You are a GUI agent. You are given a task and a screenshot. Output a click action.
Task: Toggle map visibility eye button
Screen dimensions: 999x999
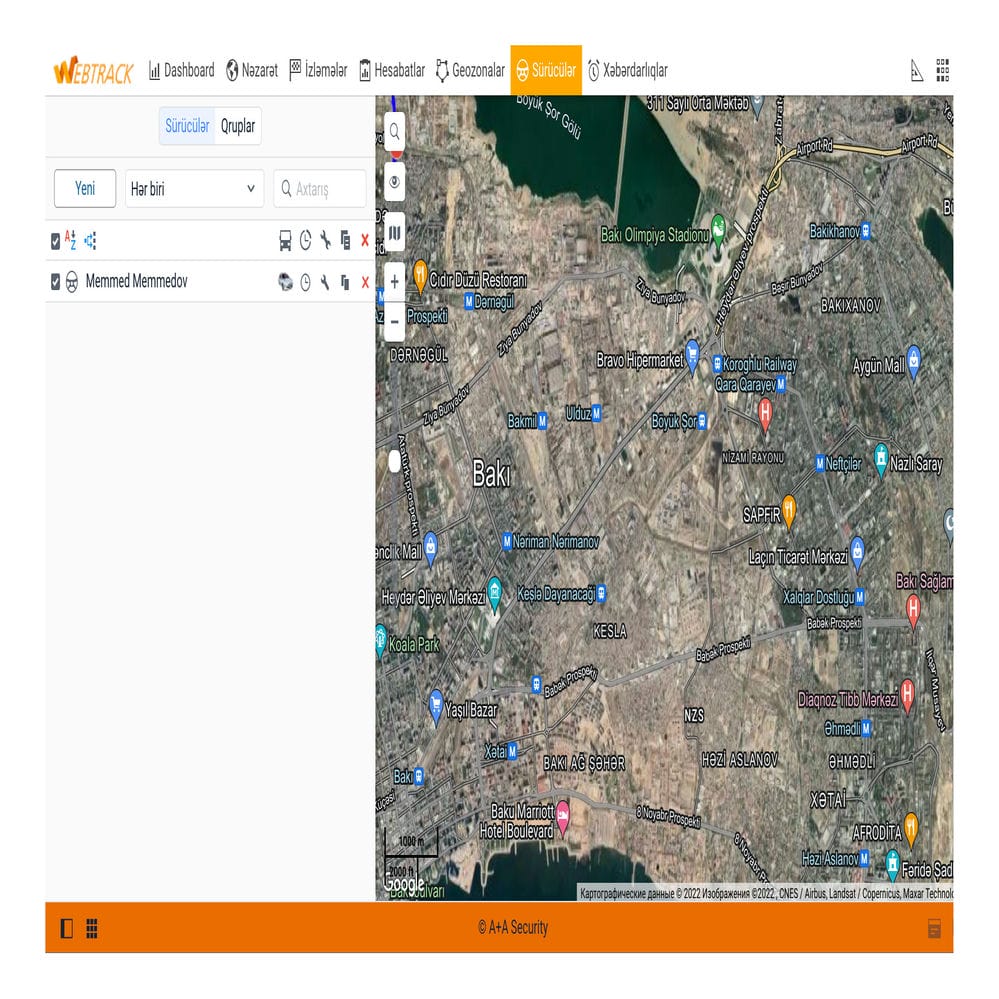(395, 183)
